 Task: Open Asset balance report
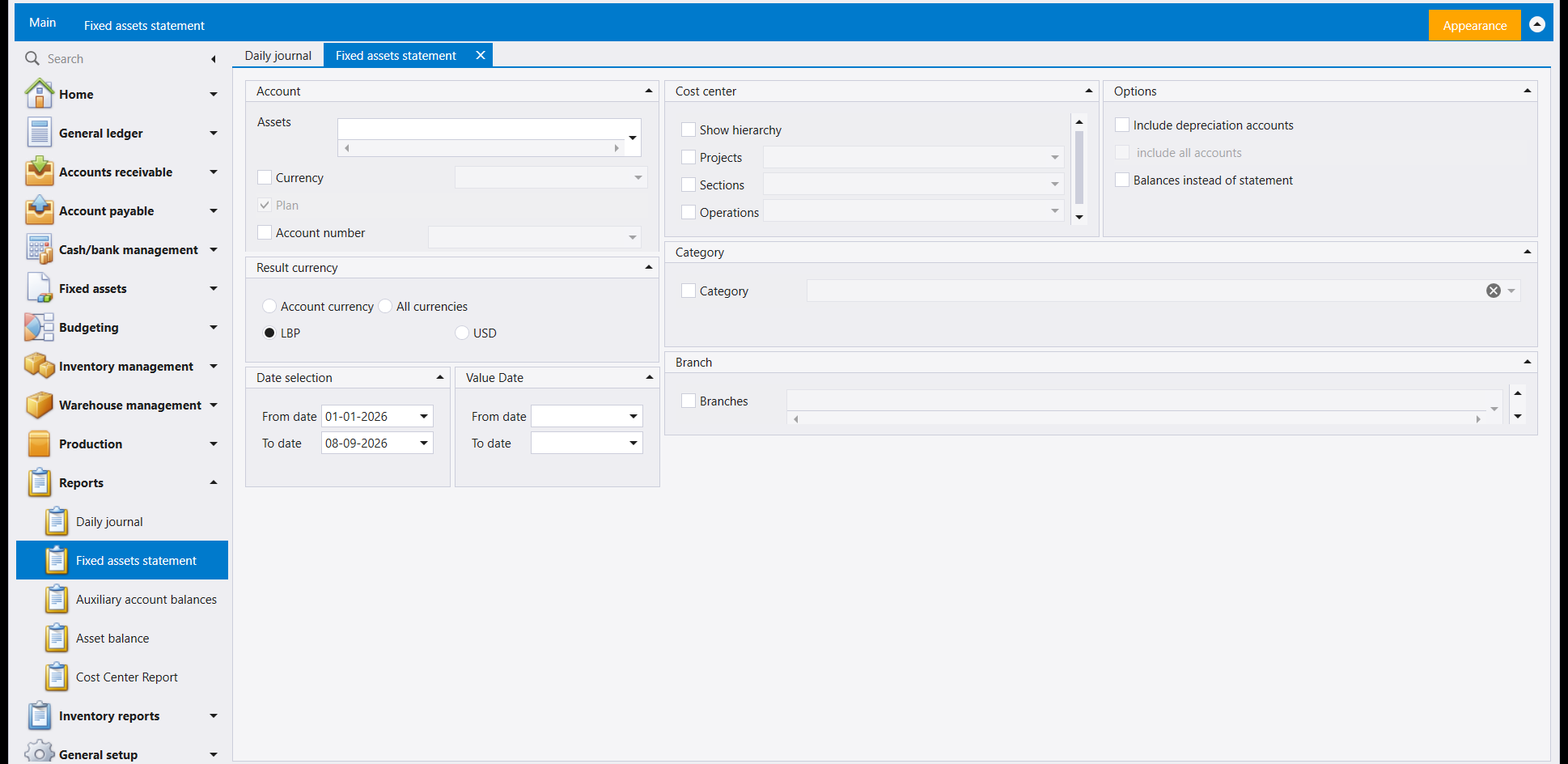coord(112,638)
